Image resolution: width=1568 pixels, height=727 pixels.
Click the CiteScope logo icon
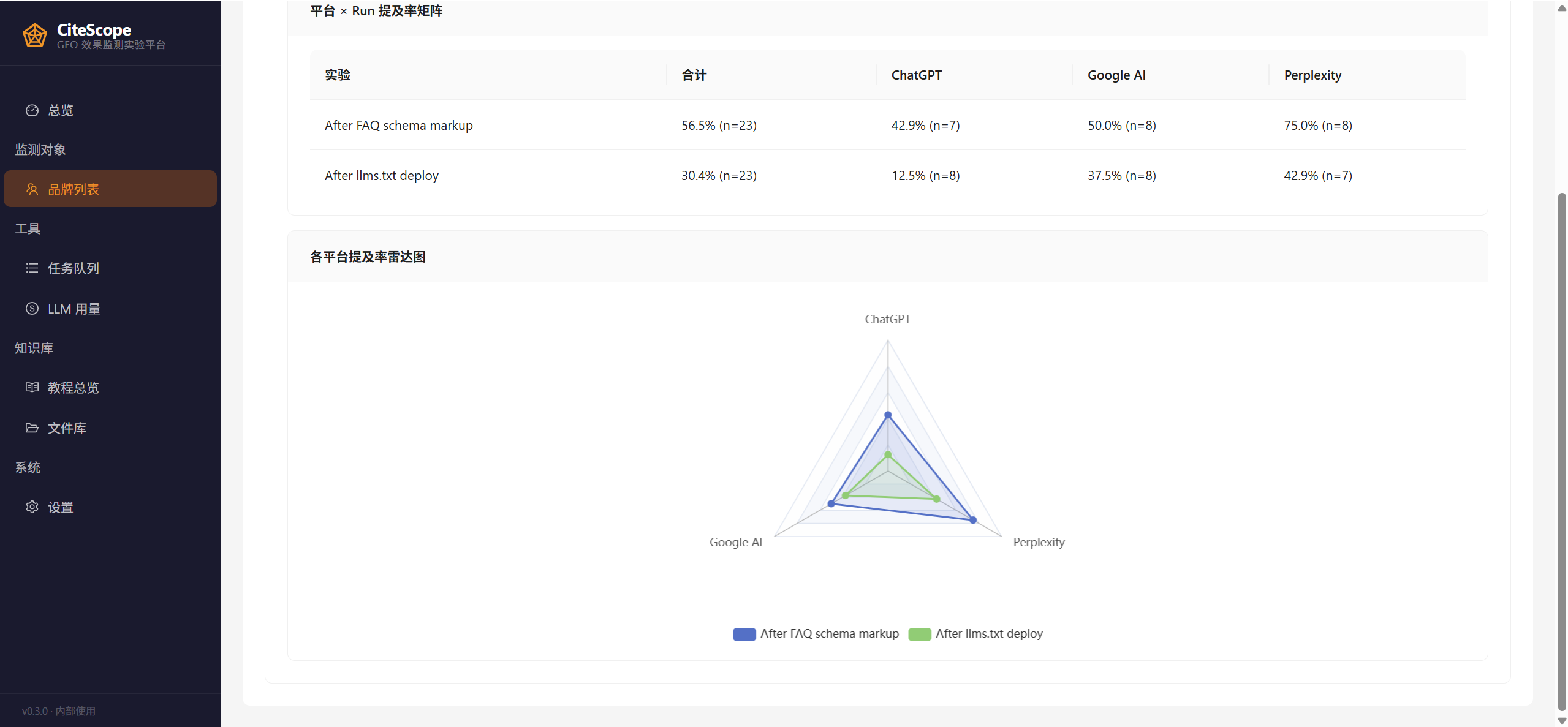tap(35, 36)
